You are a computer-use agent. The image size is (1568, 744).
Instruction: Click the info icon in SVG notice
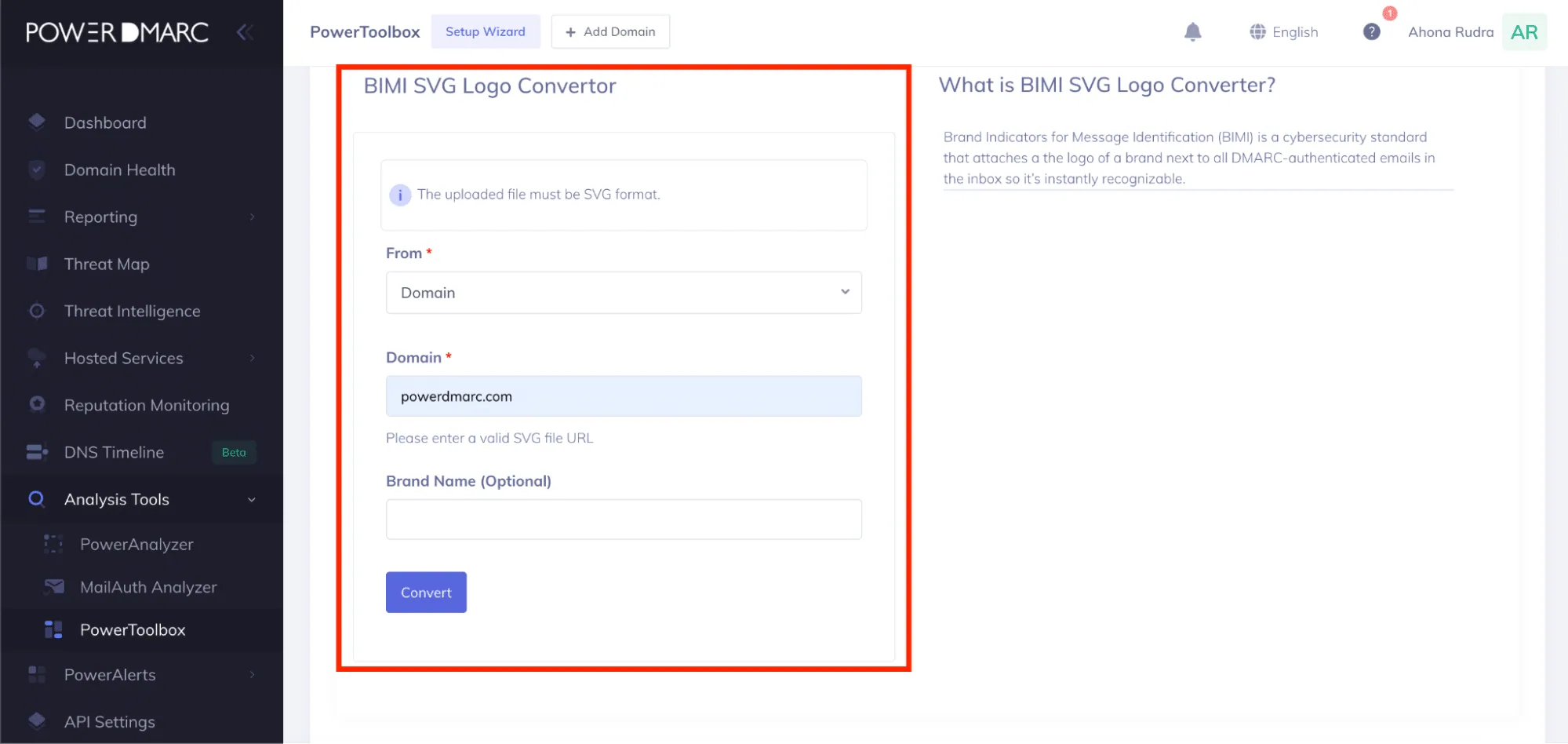pos(400,195)
